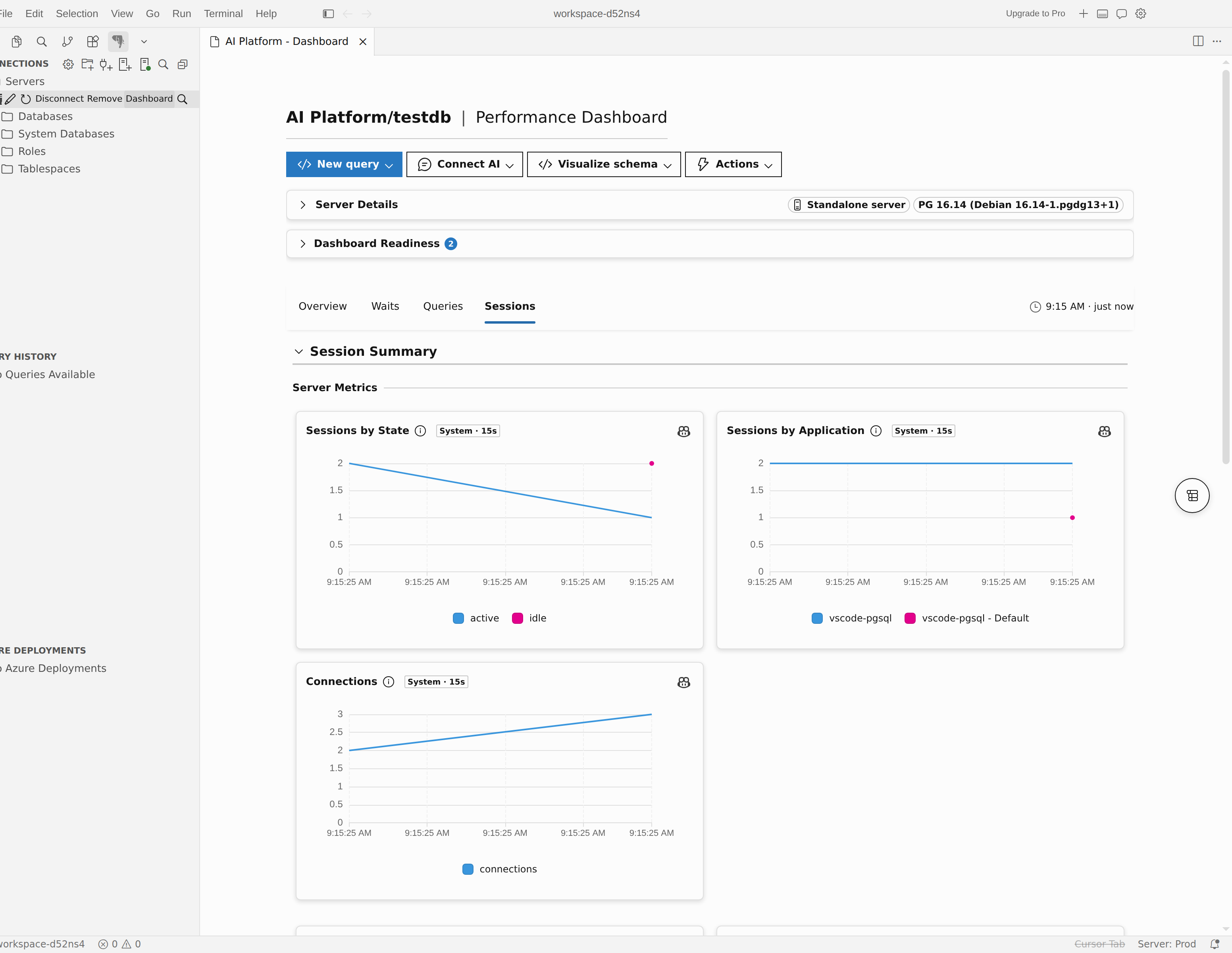Click the Copilot icon on Connections chart
This screenshot has height=953, width=1232.
(x=683, y=682)
